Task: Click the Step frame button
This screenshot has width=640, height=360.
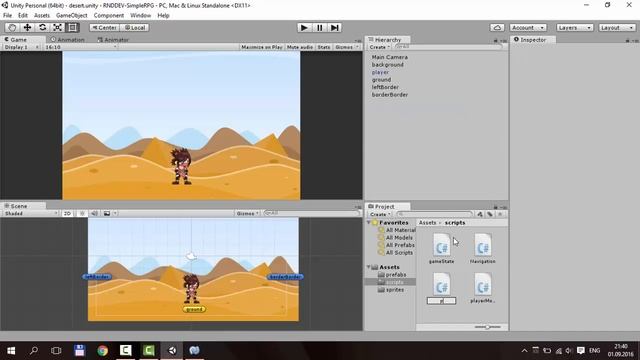Action: coord(334,28)
